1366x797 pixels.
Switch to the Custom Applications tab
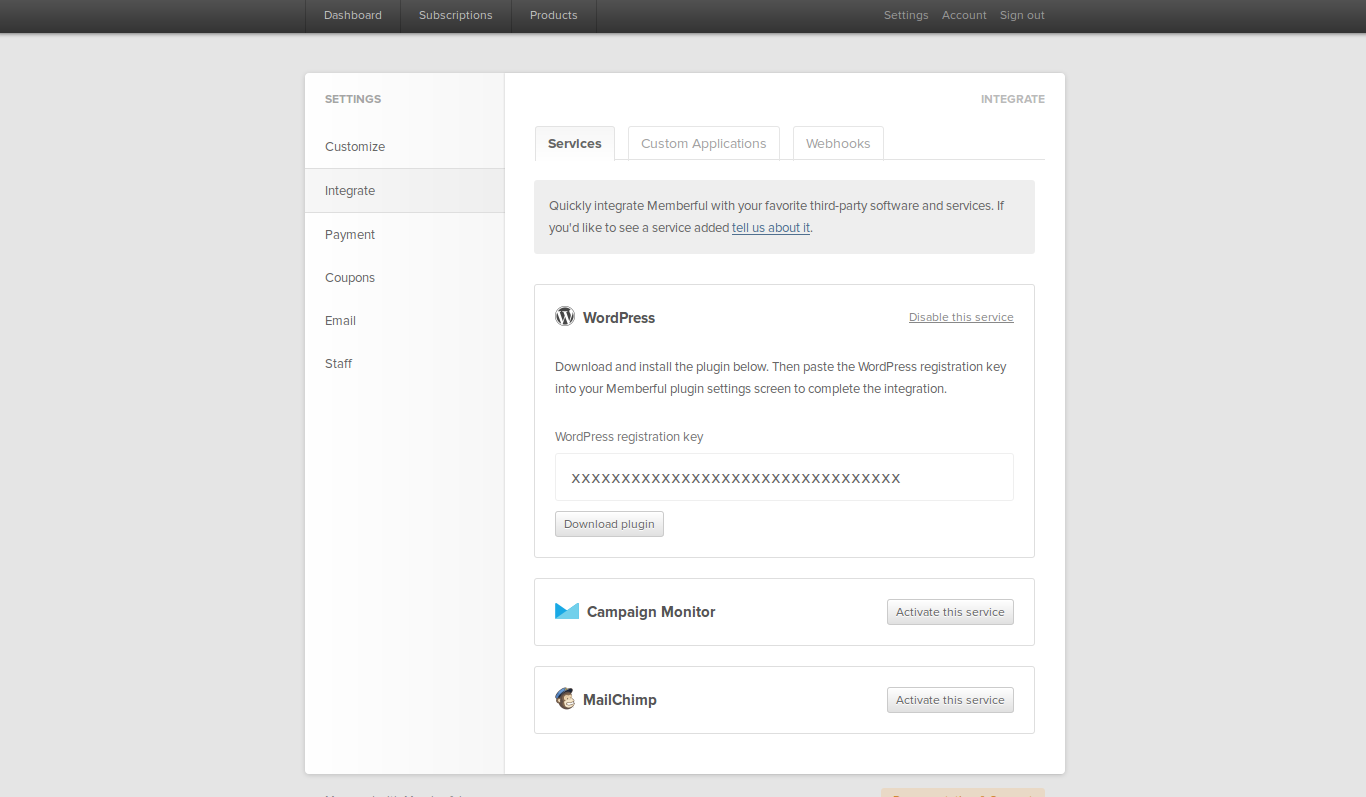coord(704,143)
